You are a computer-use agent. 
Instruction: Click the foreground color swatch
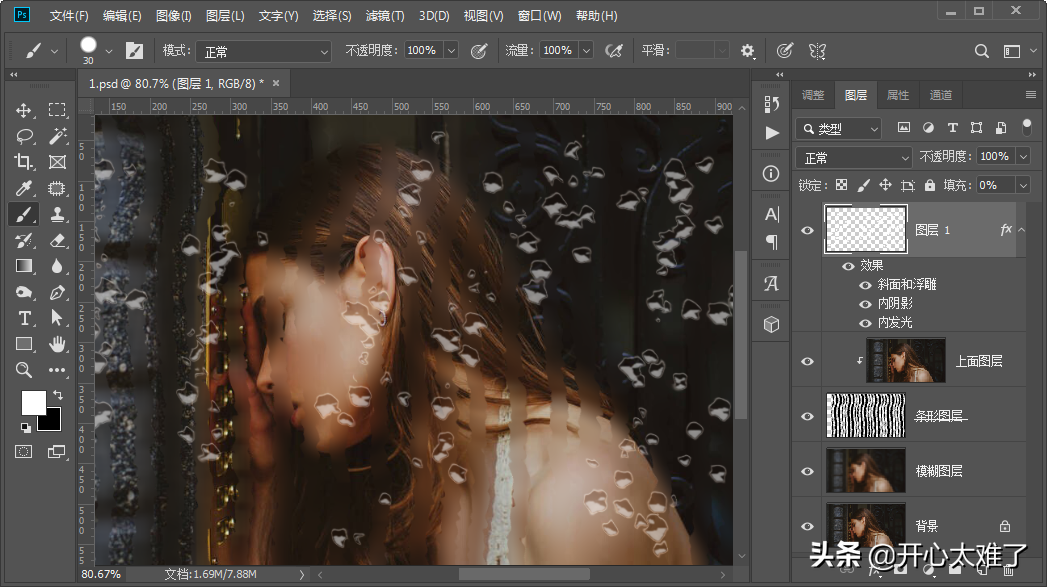pos(33,402)
